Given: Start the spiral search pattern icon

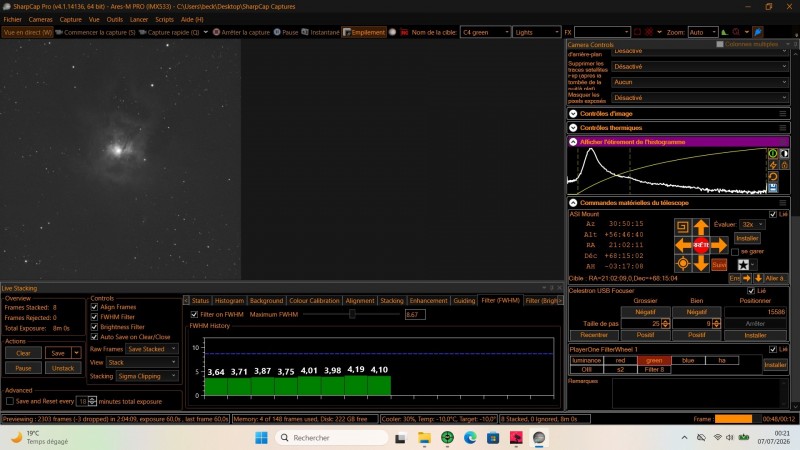Looking at the screenshot, I should (683, 227).
